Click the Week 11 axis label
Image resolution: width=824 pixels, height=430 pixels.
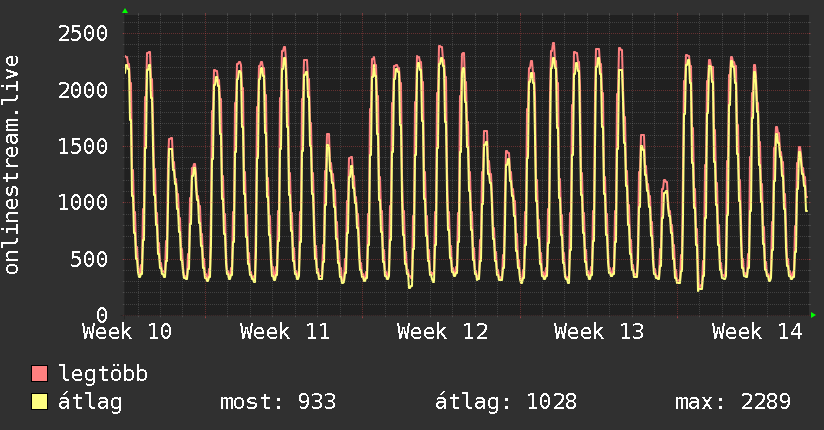pyautogui.click(x=285, y=332)
